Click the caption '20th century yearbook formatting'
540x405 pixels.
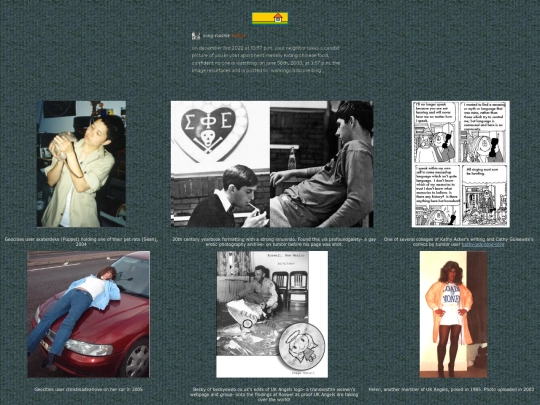pyautogui.click(x=274, y=242)
